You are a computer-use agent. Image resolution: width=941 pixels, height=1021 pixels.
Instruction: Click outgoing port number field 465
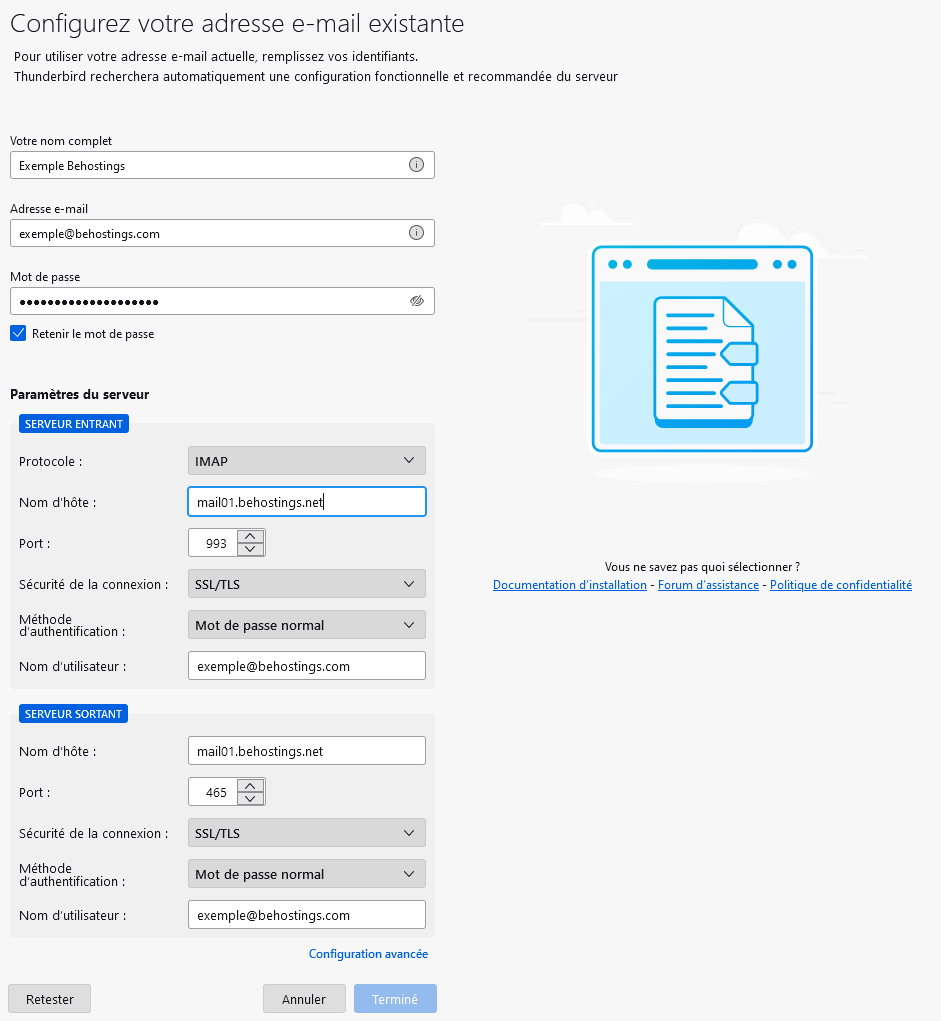[x=213, y=792]
